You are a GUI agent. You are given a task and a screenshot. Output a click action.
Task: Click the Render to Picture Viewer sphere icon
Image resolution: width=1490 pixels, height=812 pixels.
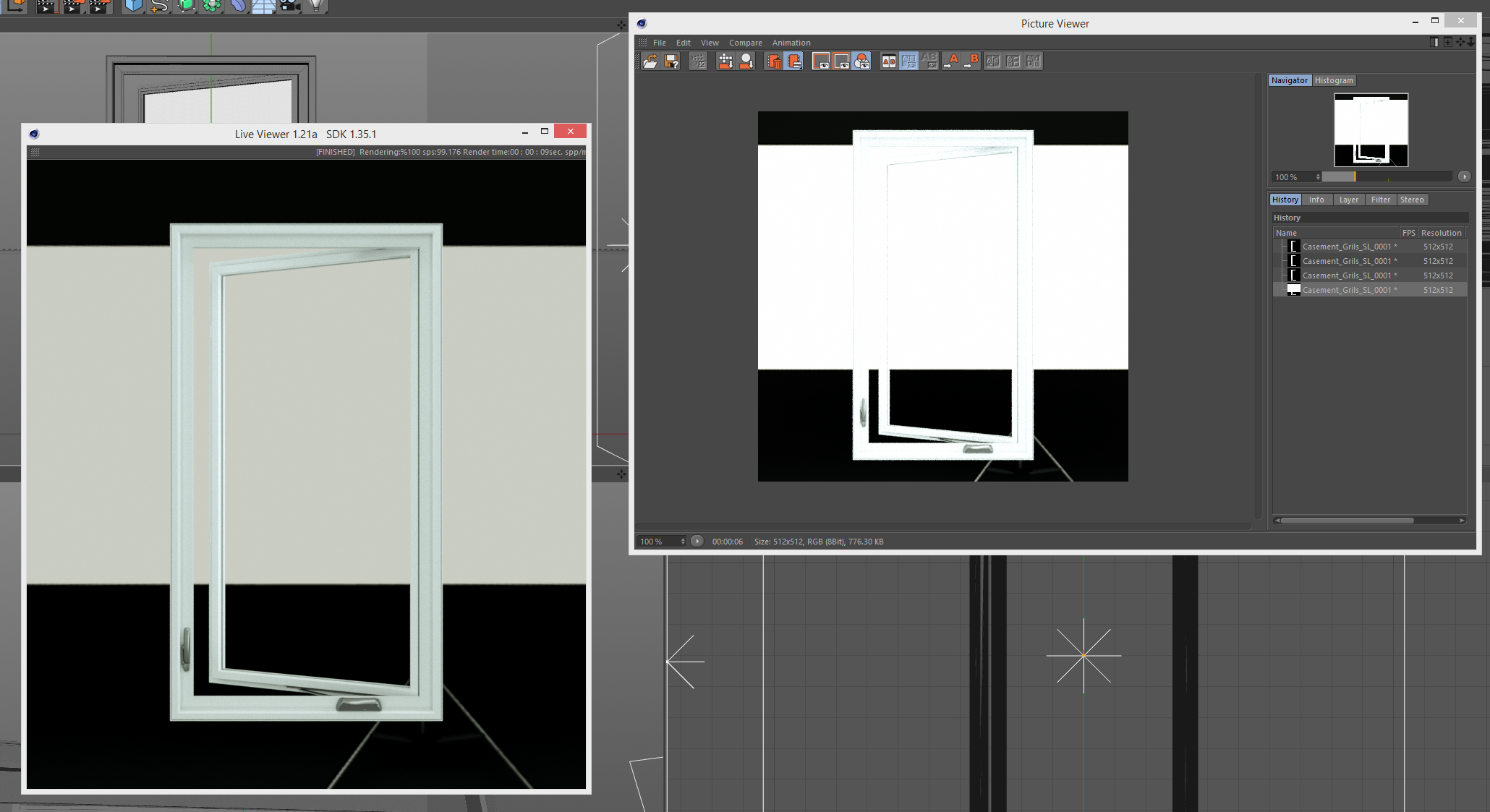click(746, 61)
